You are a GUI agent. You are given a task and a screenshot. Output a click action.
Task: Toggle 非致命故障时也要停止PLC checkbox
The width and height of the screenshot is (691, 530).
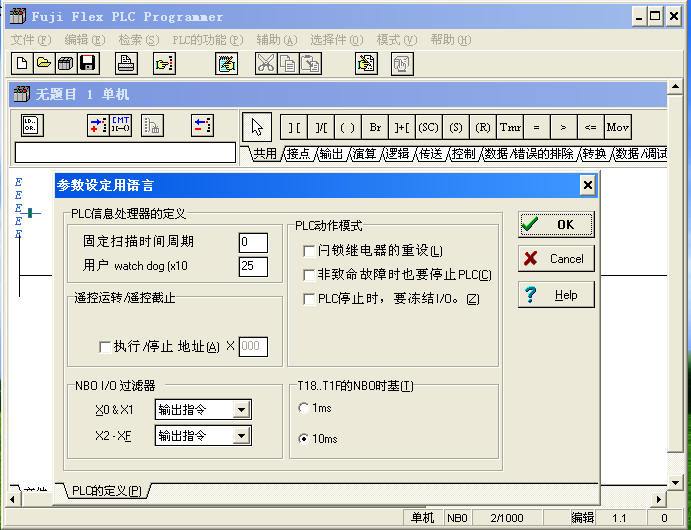310,275
